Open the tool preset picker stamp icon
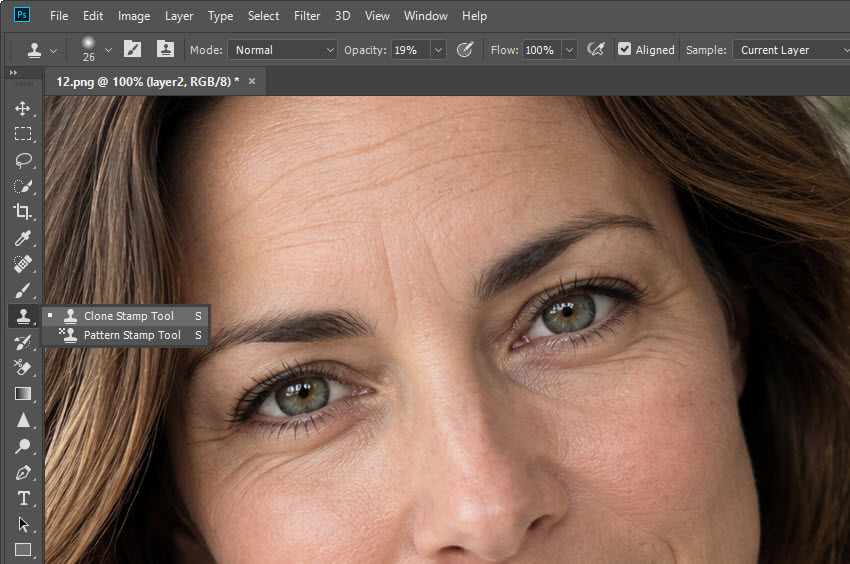 tap(41, 50)
